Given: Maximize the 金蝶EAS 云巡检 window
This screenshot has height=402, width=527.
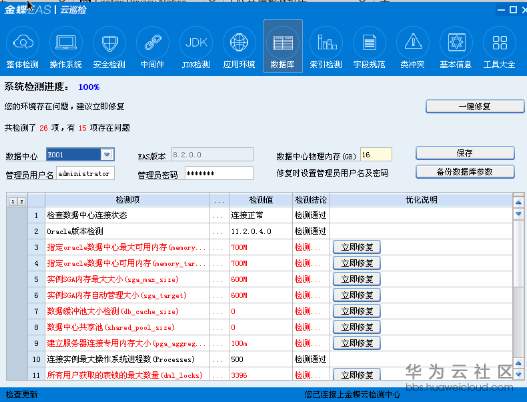Looking at the screenshot, I should tap(513, 9).
